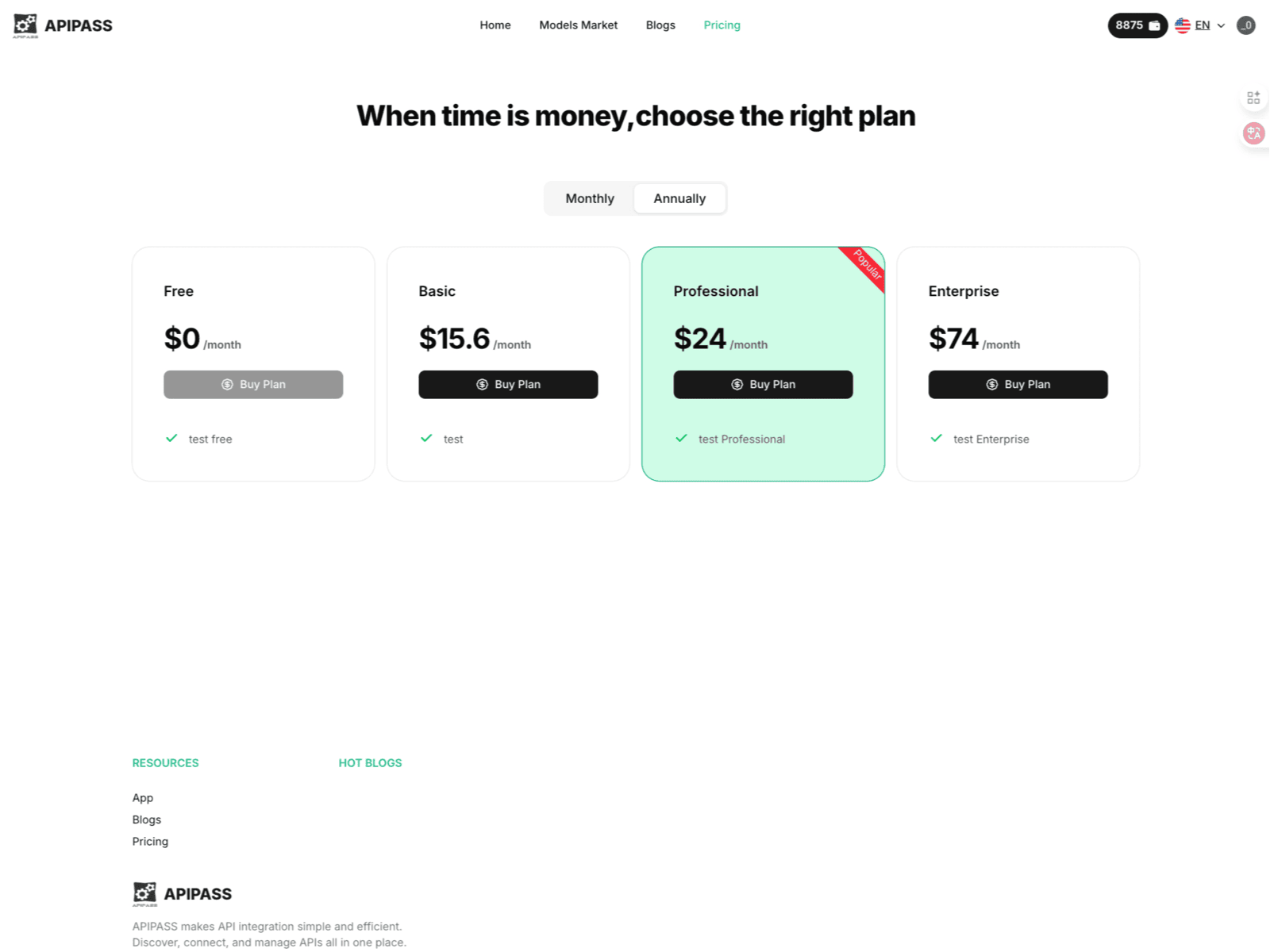Click the checkmark beside test Professional
The width and height of the screenshot is (1270, 952).
click(x=681, y=438)
